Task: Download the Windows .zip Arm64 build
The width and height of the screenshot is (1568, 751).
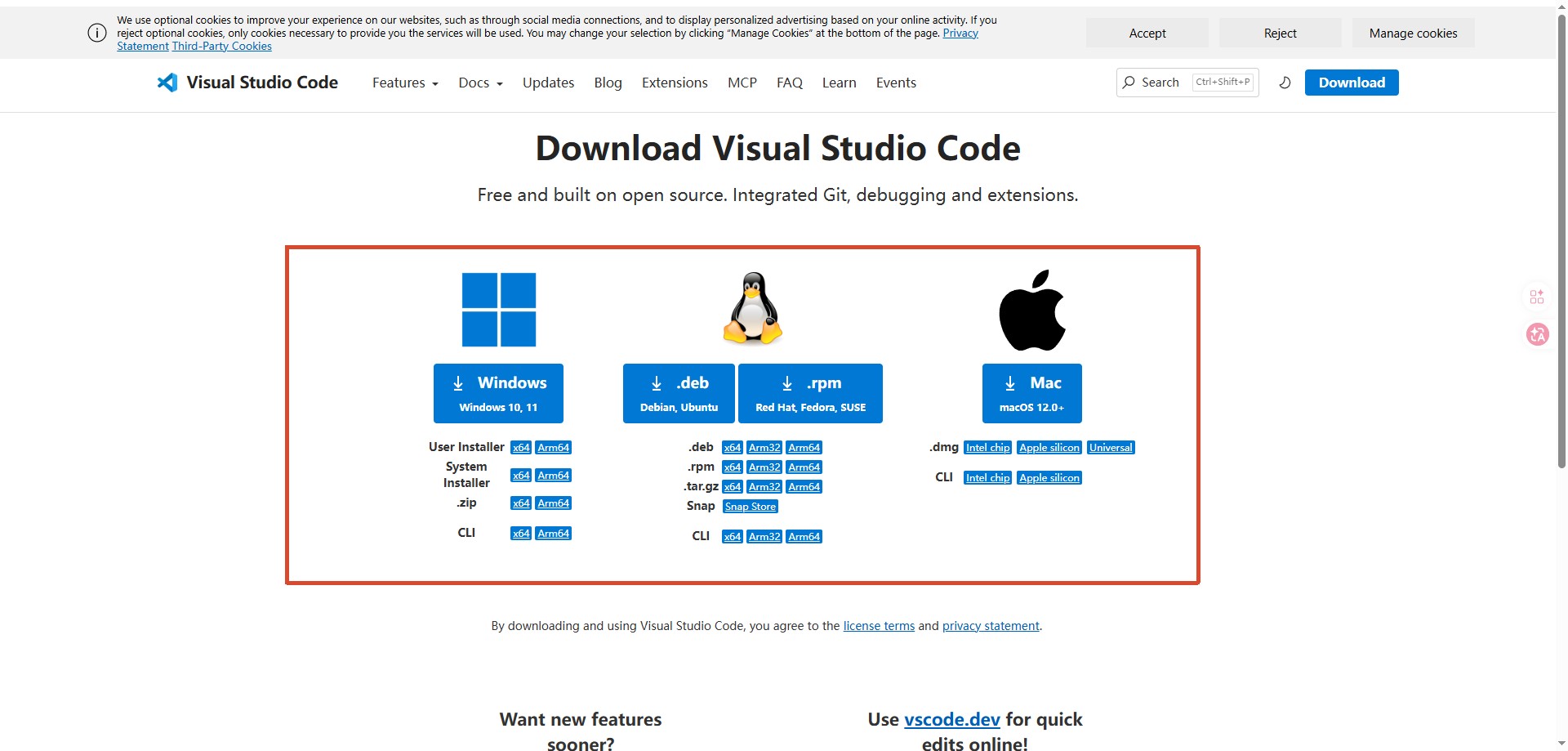Action: (554, 503)
